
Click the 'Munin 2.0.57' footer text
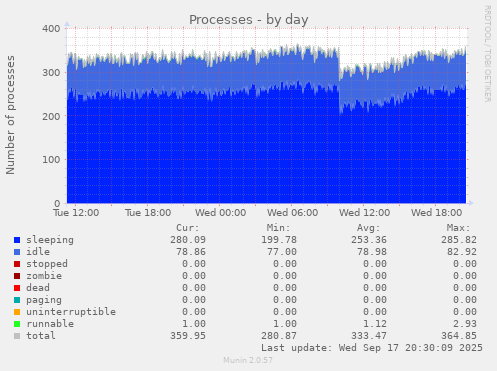[x=248, y=360]
